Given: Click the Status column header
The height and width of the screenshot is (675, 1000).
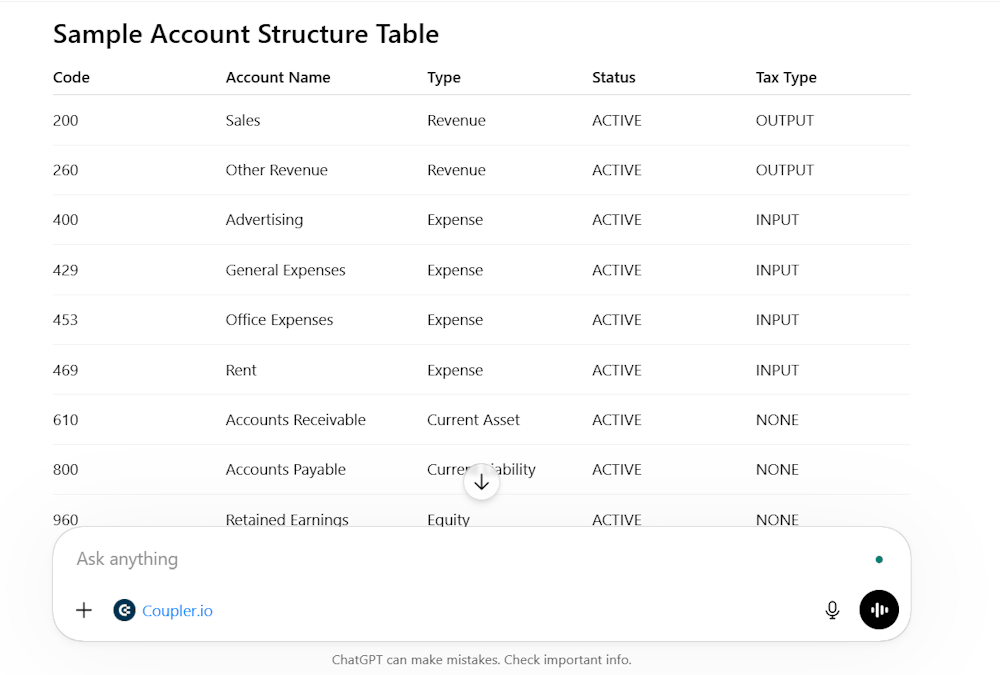Looking at the screenshot, I should (614, 77).
